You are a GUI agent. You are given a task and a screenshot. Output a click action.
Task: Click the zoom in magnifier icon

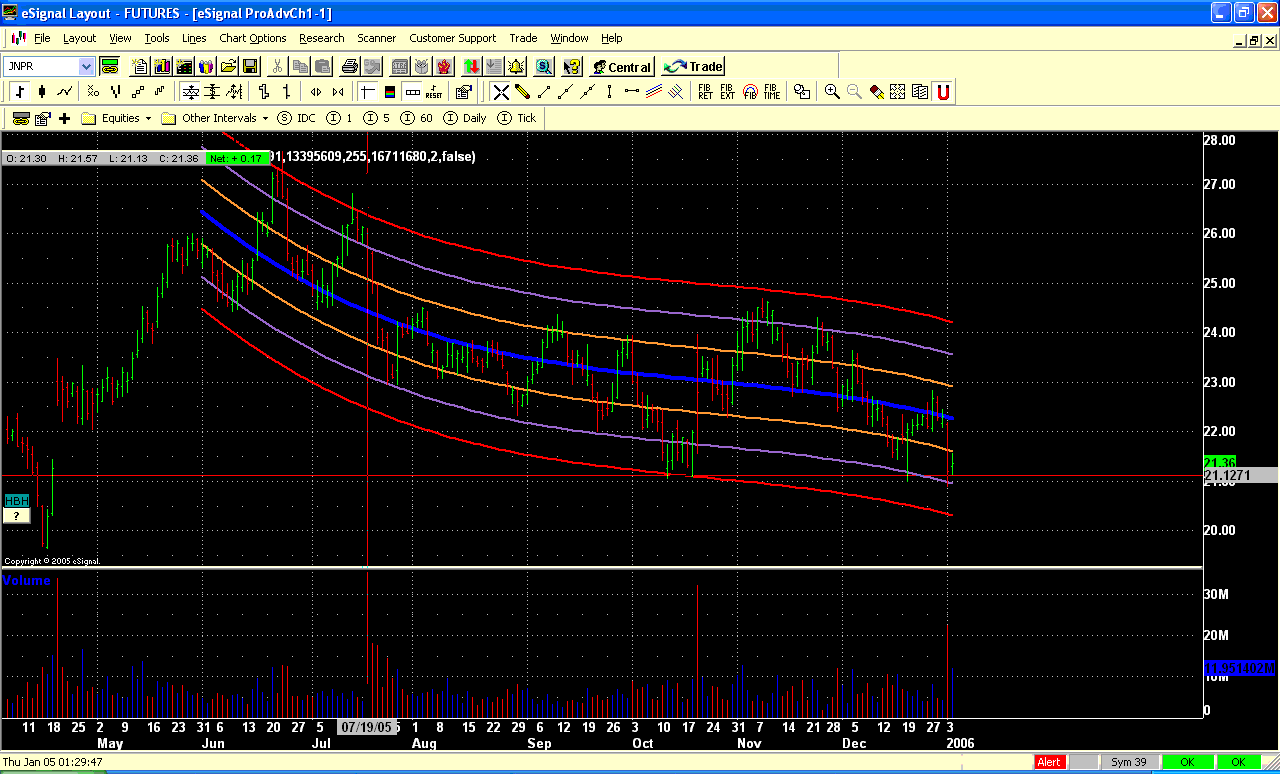pos(831,92)
